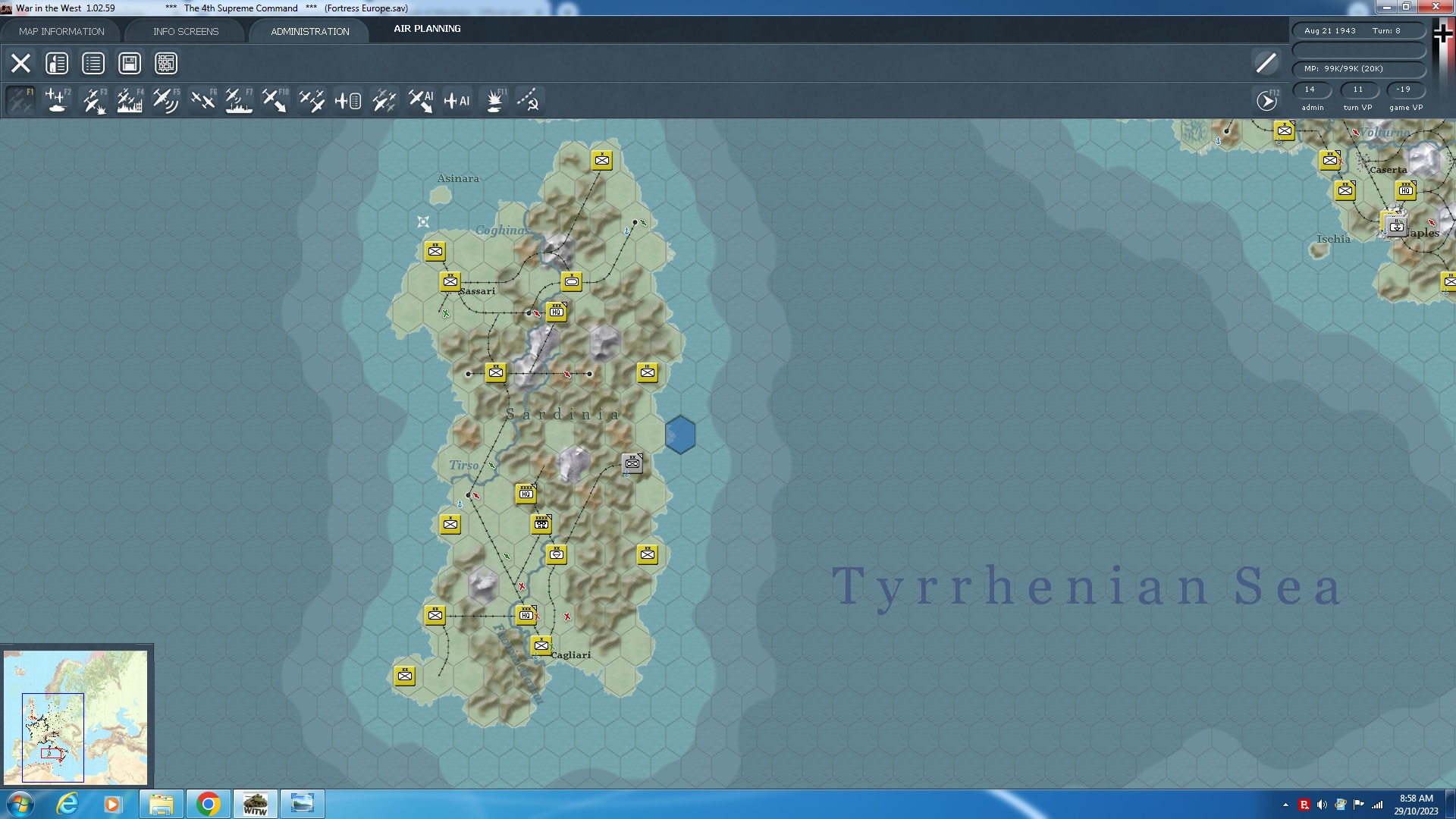This screenshot has height=819, width=1456.
Task: Toggle the F1 air planning mode button
Action: coord(20,100)
